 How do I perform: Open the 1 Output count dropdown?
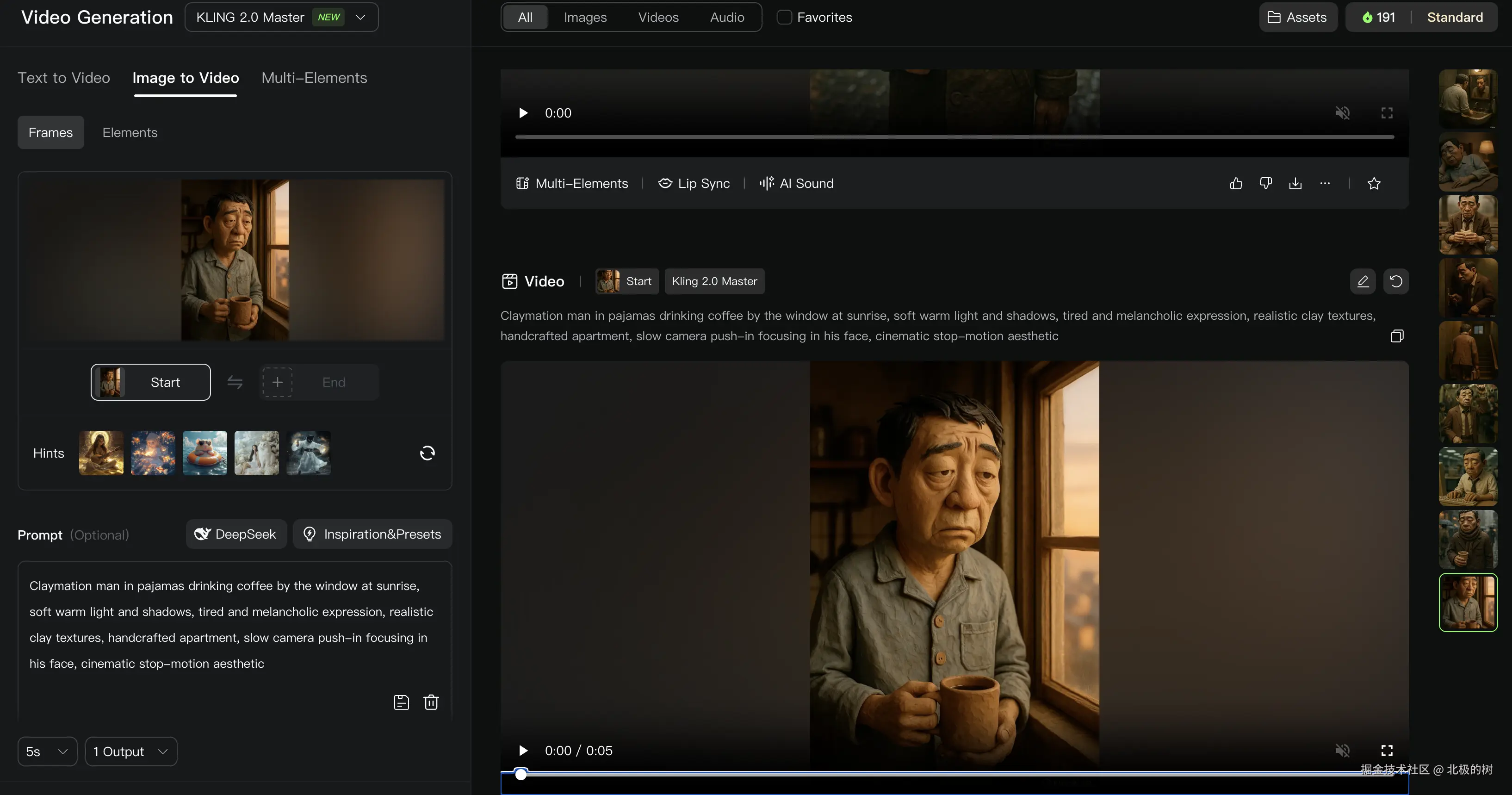[x=131, y=752]
